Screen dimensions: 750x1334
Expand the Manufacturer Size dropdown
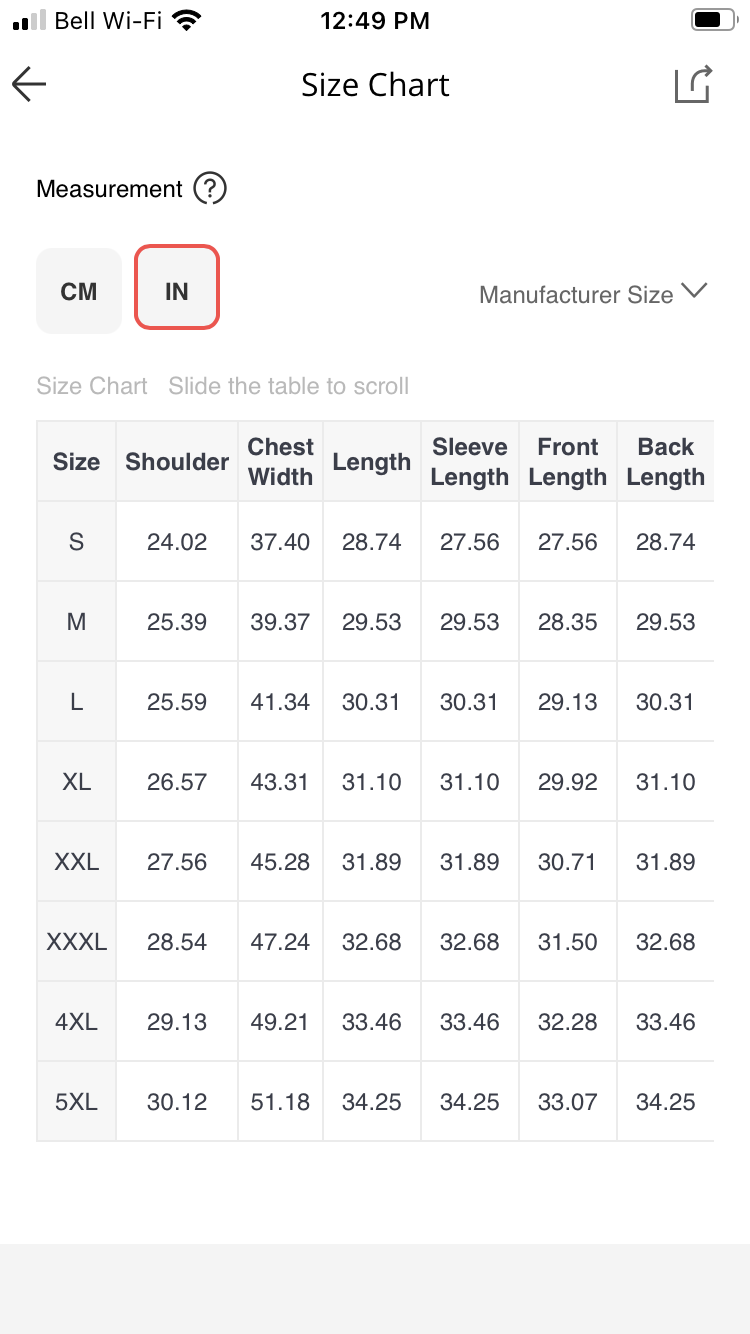click(593, 294)
